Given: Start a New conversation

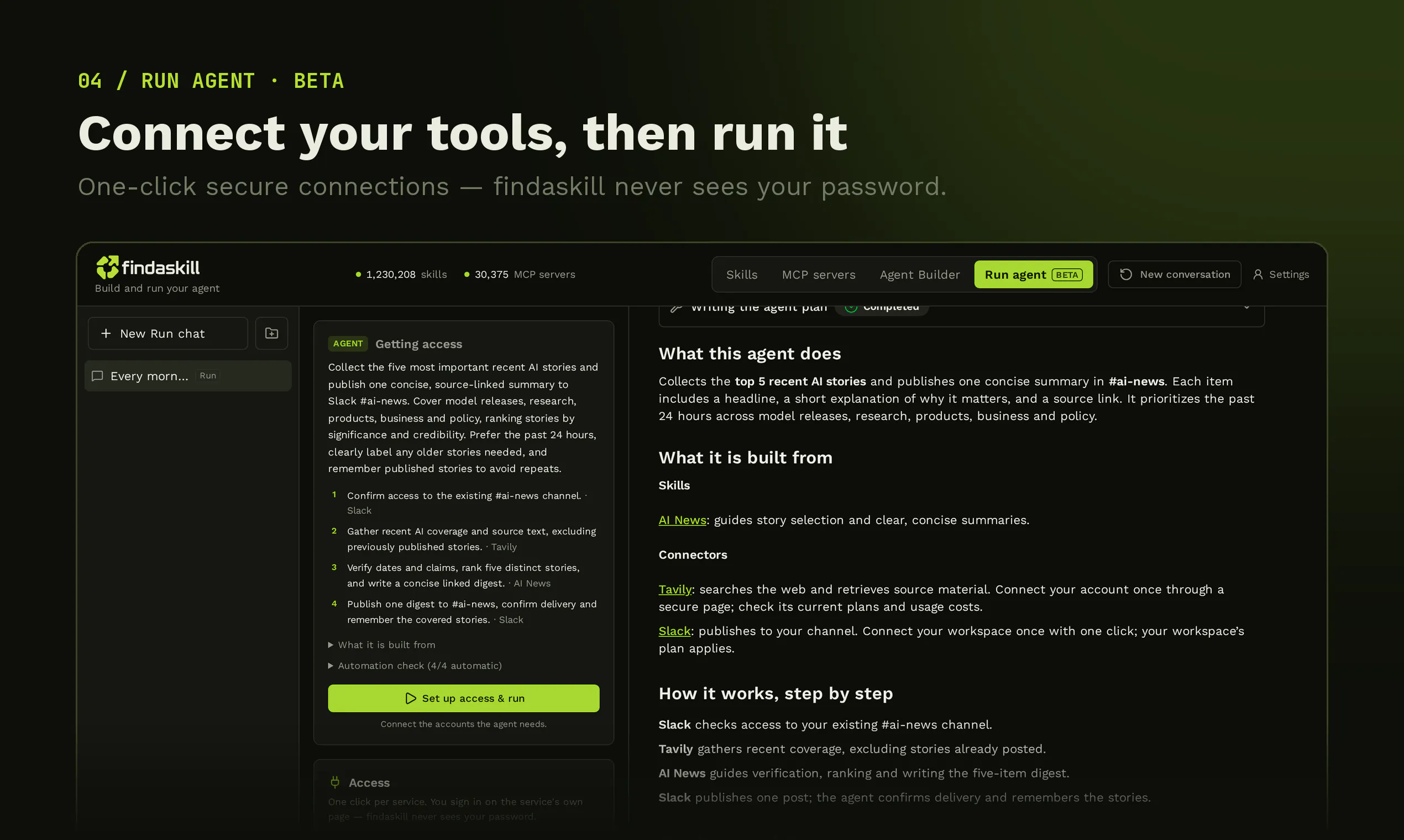Looking at the screenshot, I should pos(1174,275).
